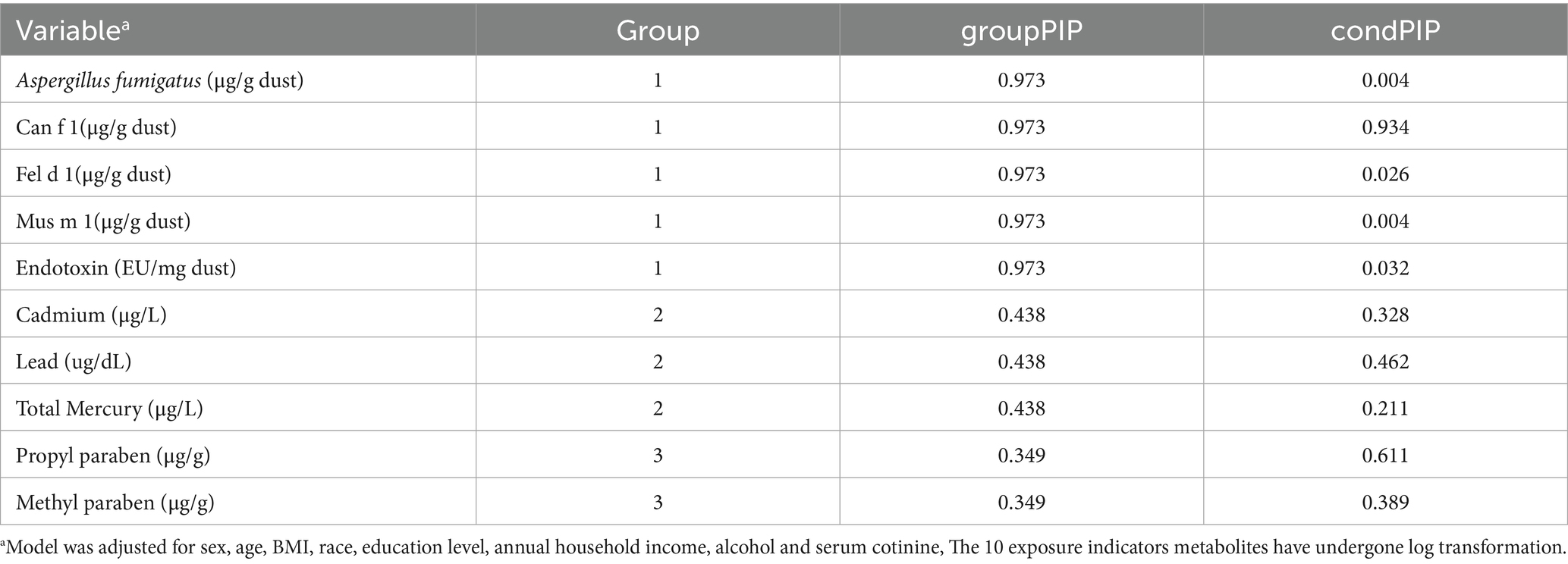Click the footnote text about model adjustment
This screenshot has width=1568, height=564.
point(784,547)
